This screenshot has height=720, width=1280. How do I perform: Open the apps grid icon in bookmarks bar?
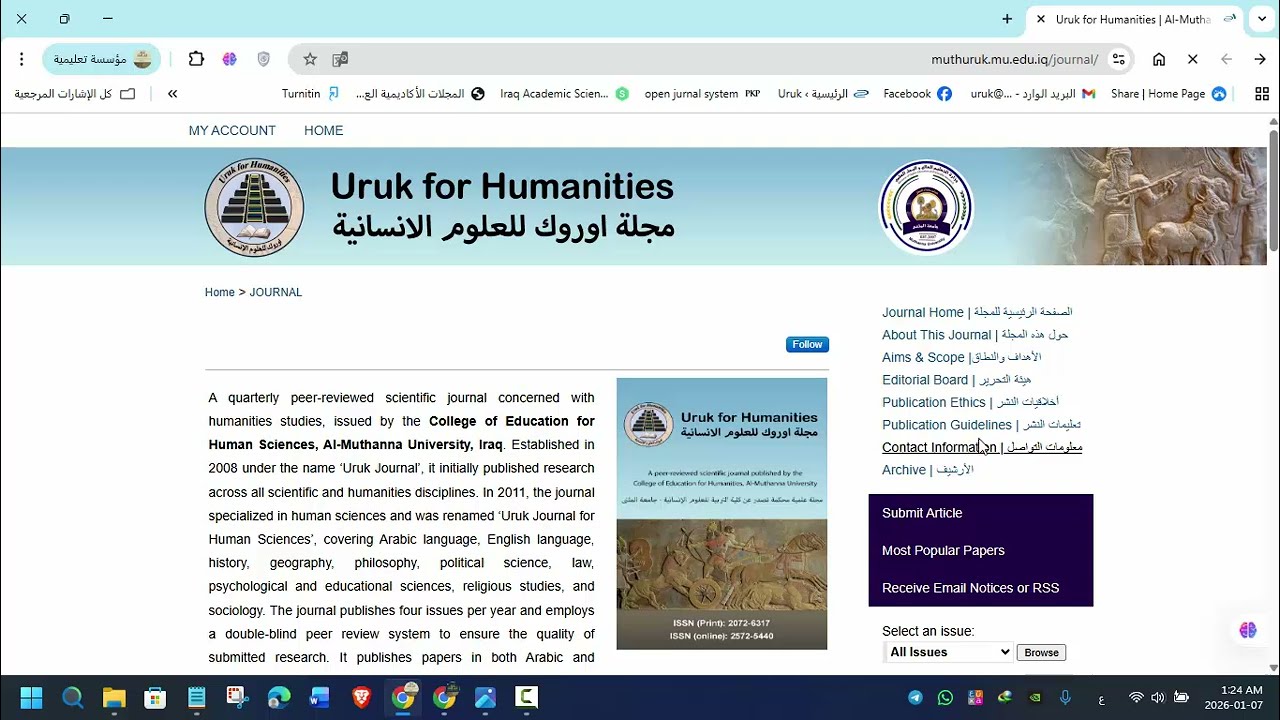click(1262, 94)
